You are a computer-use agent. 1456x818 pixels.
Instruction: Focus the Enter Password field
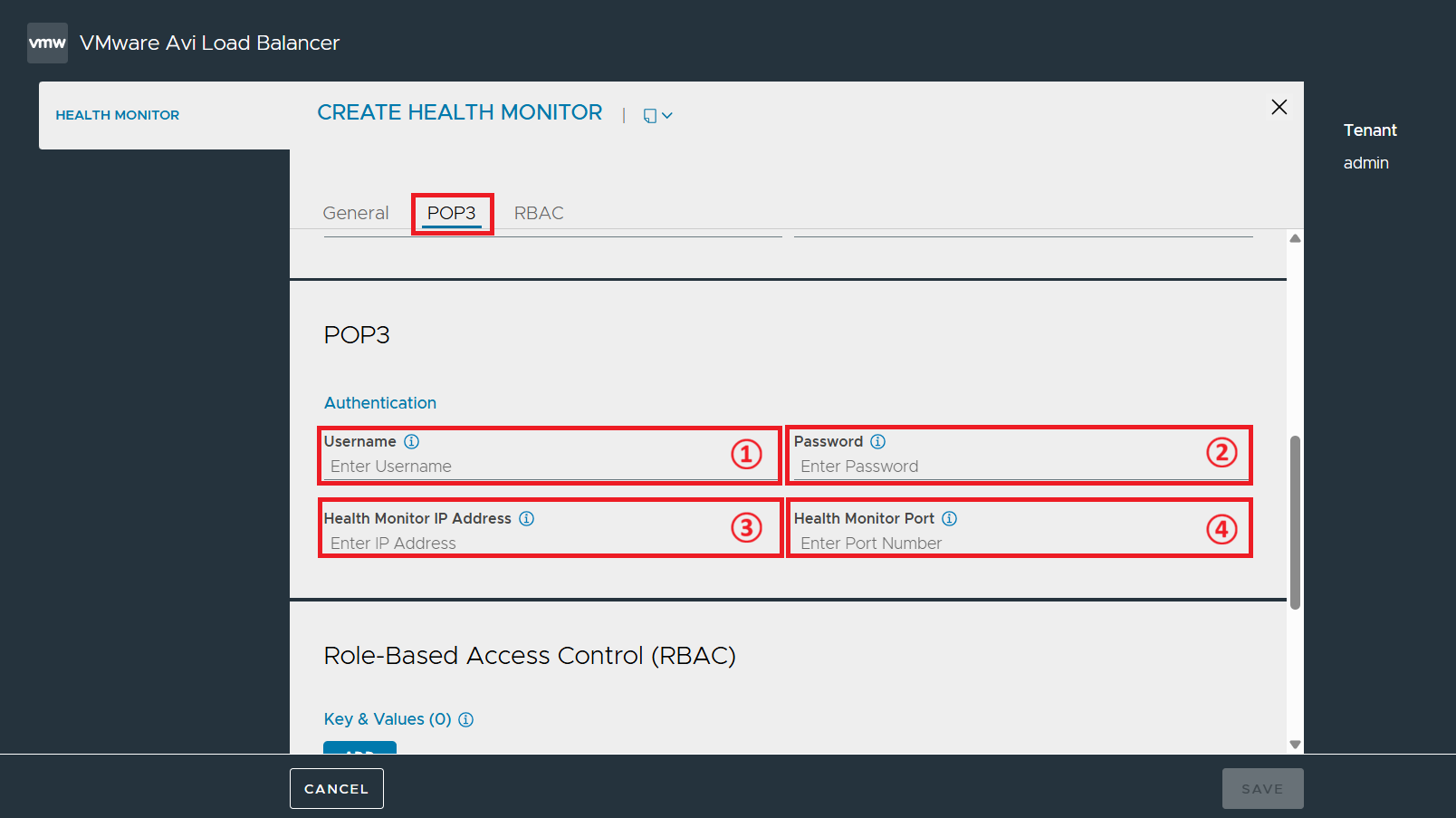point(1020,467)
